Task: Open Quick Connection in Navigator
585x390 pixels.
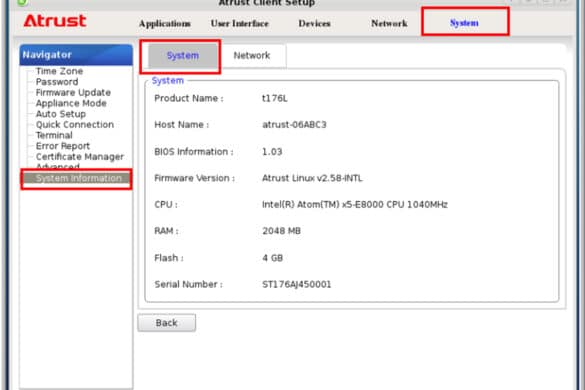Action: 75,124
